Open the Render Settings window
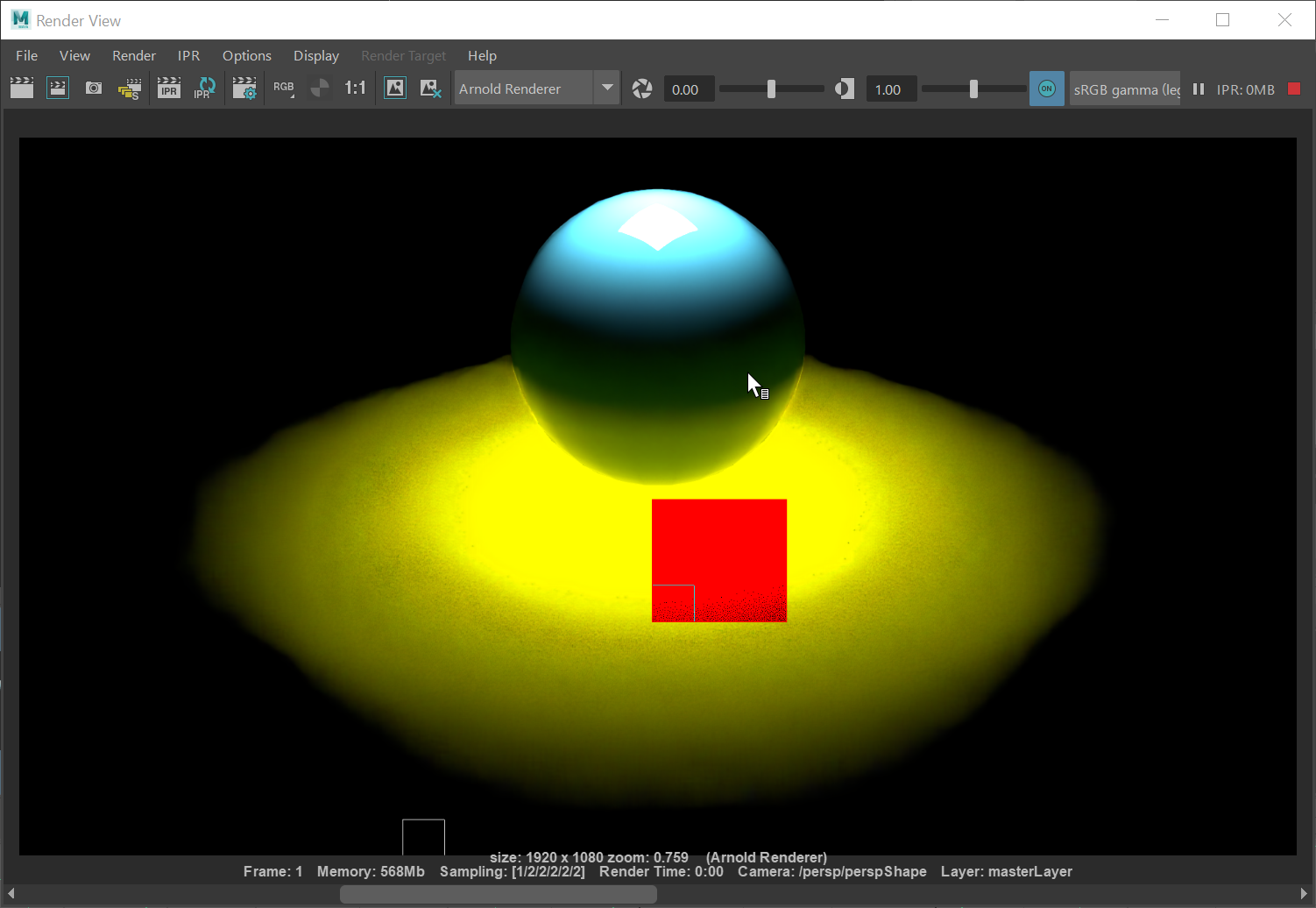This screenshot has height=908, width=1316. 245,88
